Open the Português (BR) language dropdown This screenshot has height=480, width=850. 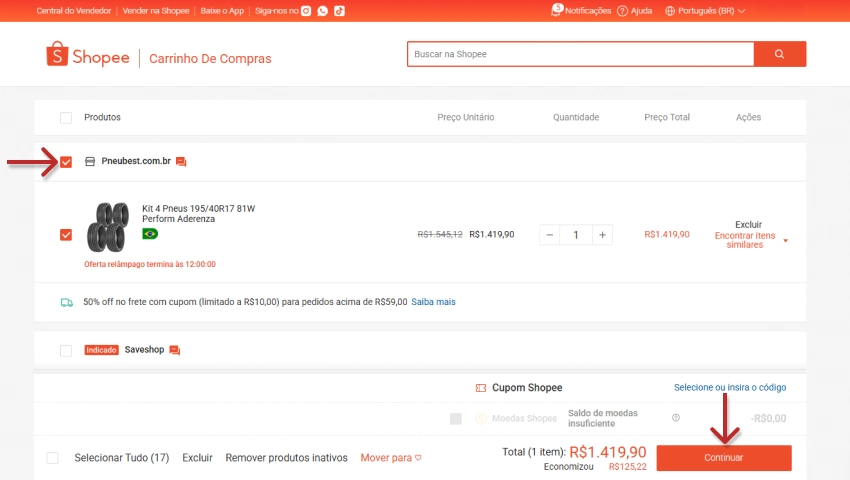tap(705, 11)
